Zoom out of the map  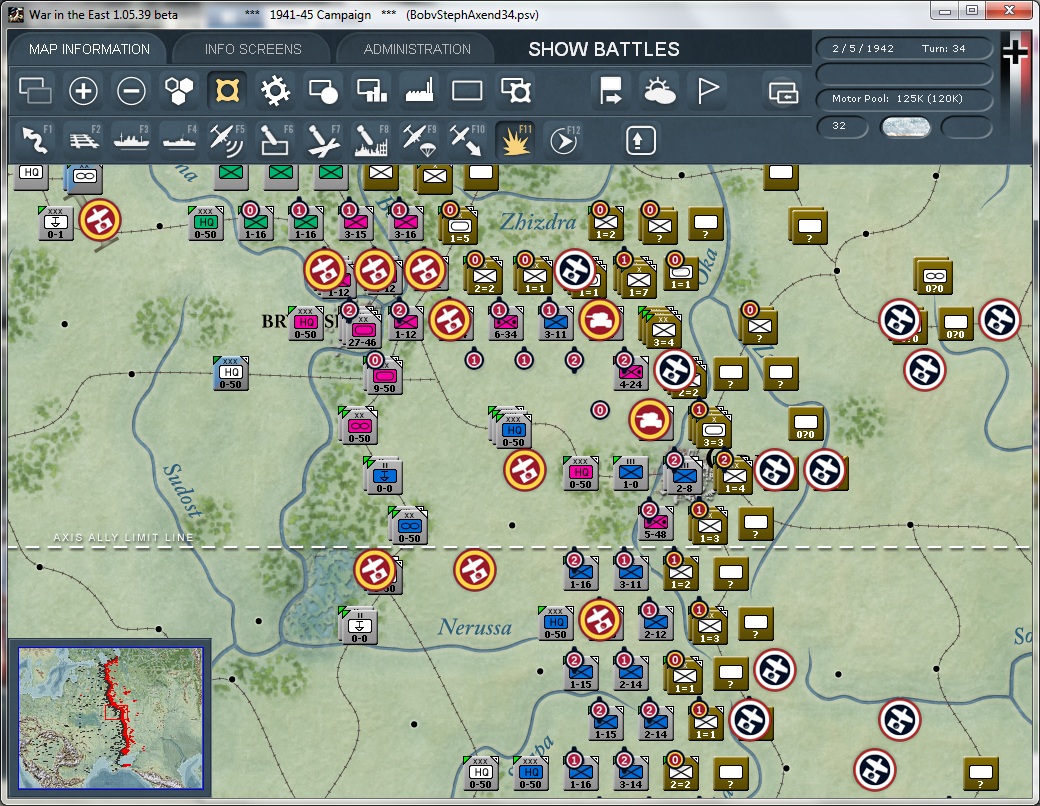click(131, 91)
